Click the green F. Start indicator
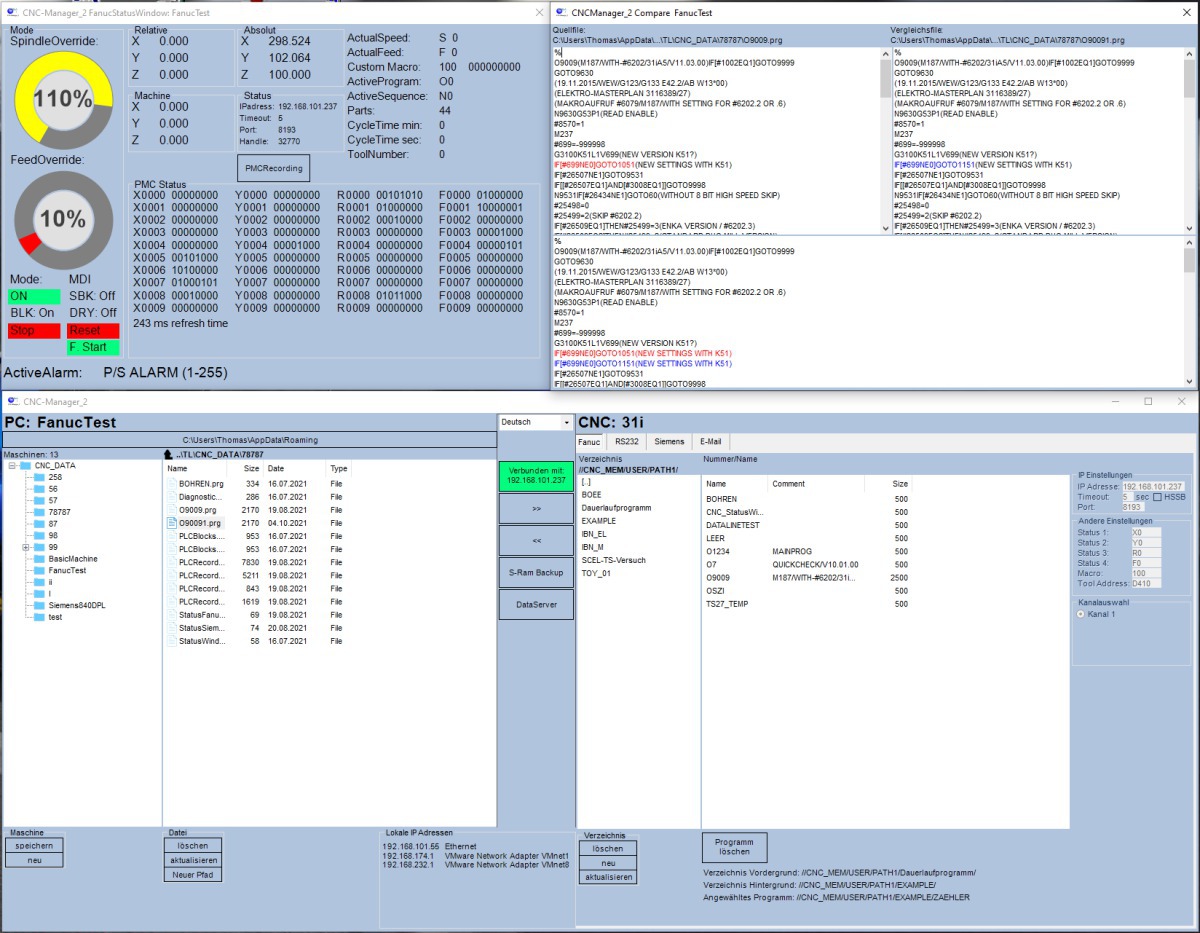Screen dimensions: 1200x933 (x=93, y=347)
